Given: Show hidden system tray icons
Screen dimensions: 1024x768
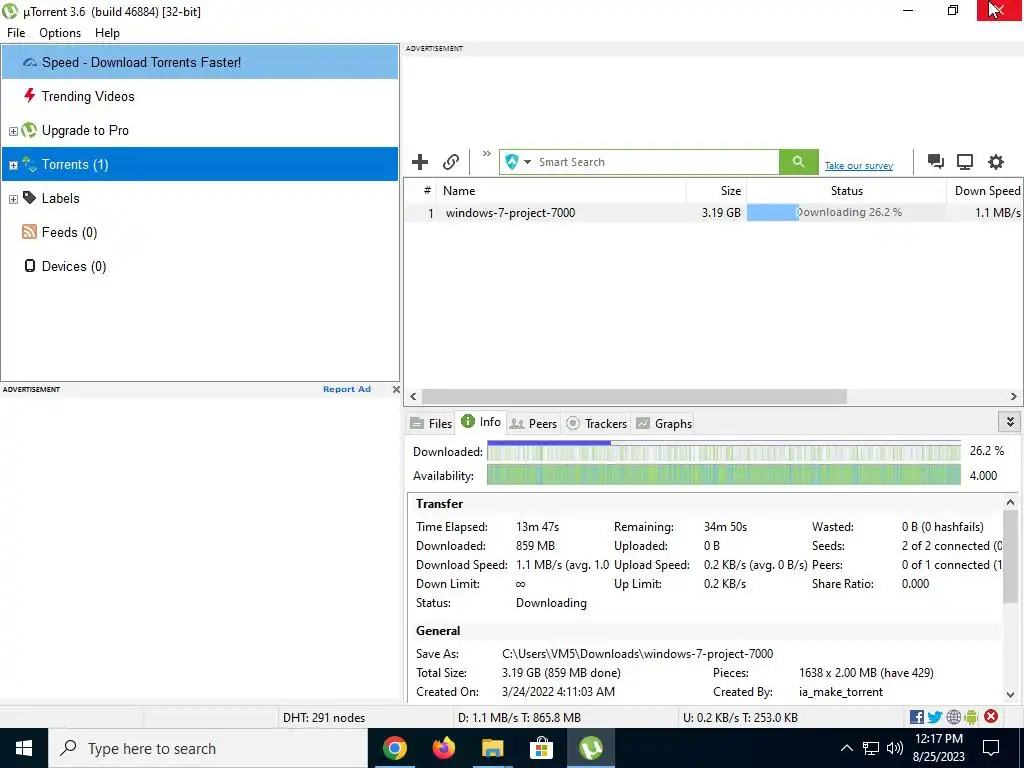Looking at the screenshot, I should click(846, 748).
